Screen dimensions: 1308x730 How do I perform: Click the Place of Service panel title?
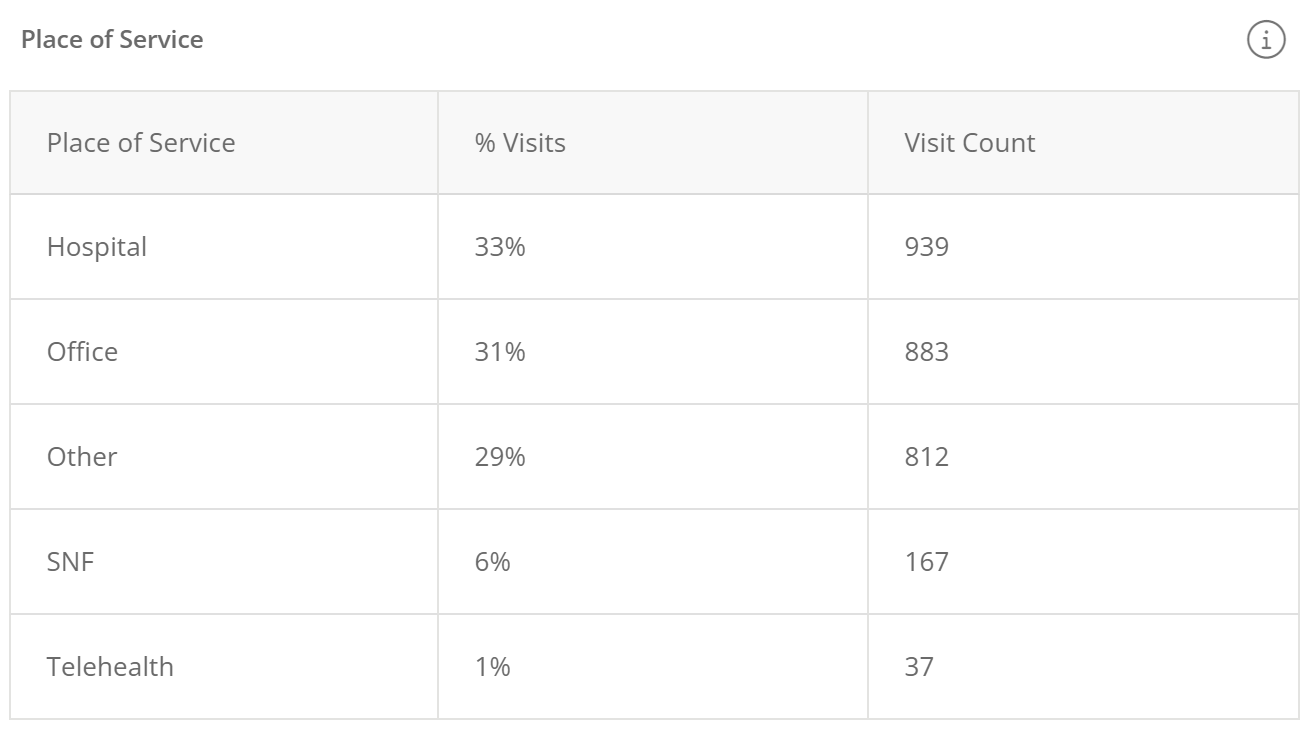(112, 40)
